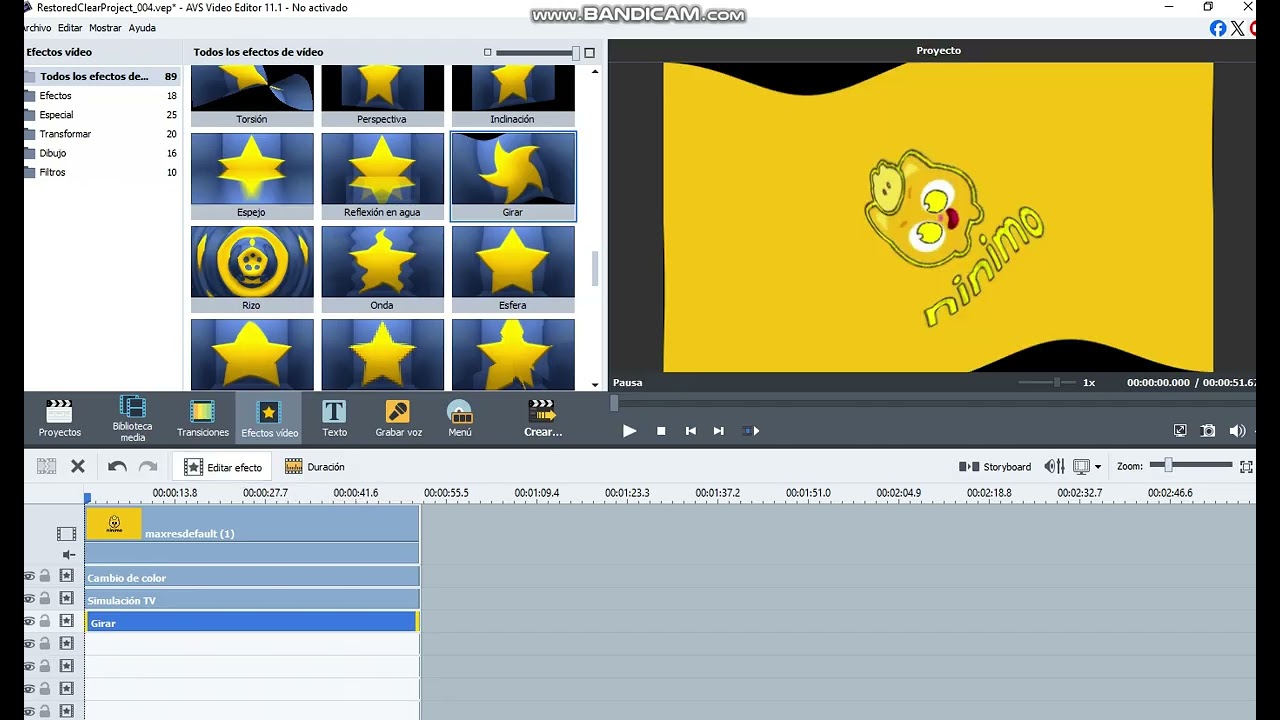This screenshot has height=720, width=1280.
Task: Open the Archivo menu
Action: [36, 28]
